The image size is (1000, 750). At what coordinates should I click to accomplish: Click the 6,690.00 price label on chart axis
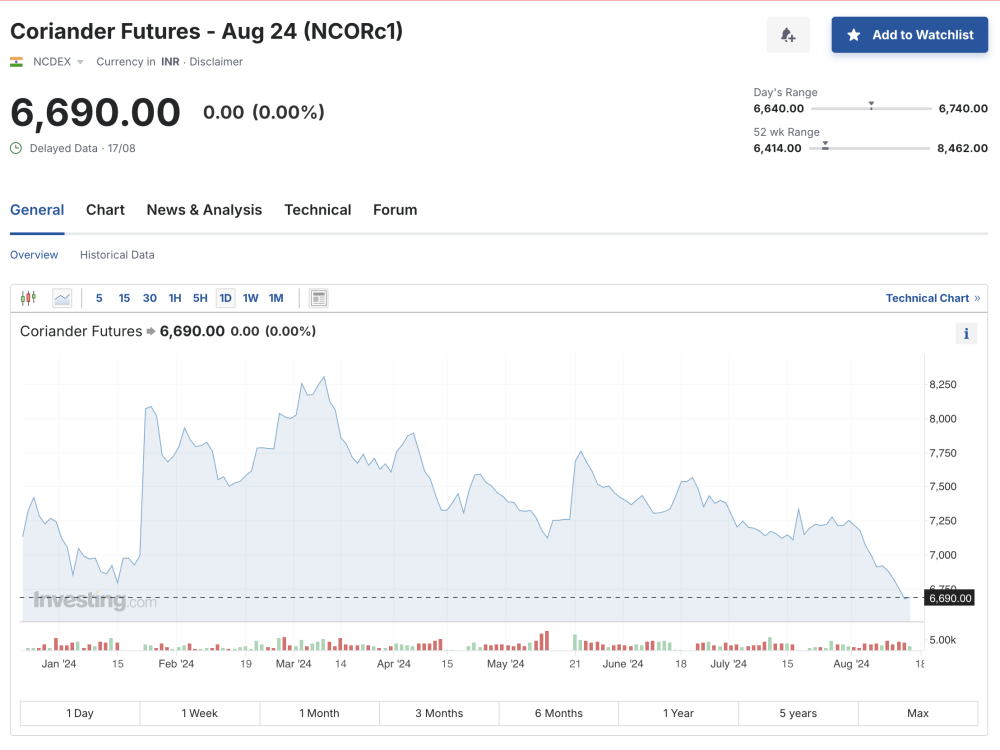coord(950,598)
